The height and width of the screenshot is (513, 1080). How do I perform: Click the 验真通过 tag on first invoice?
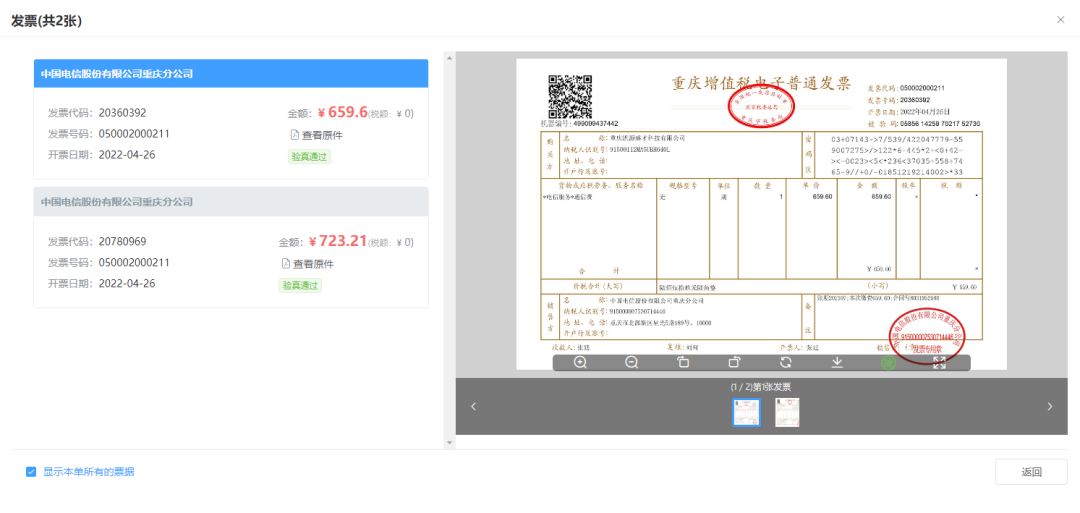click(309, 156)
